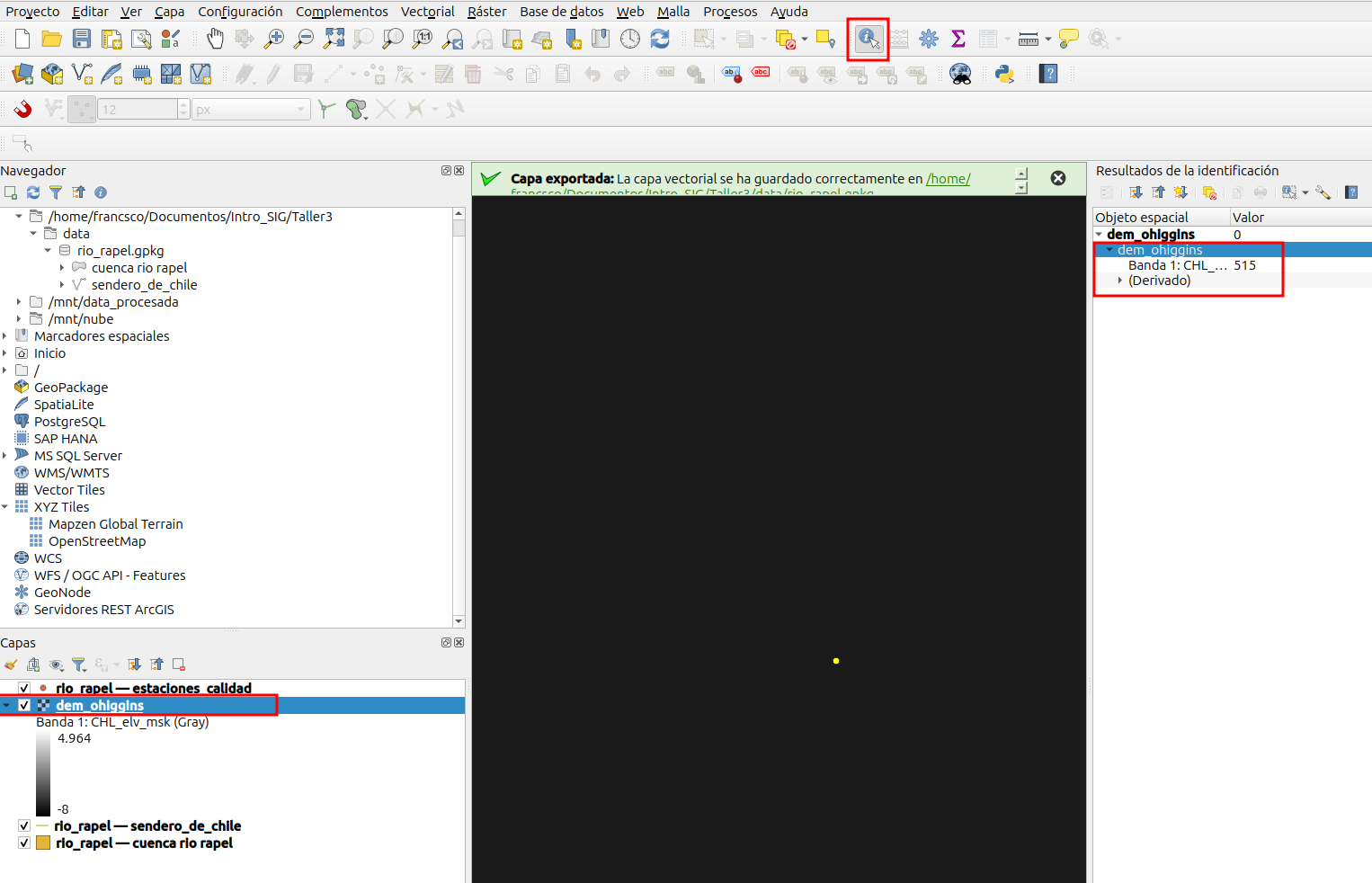
Task: Click the Save Project icon
Action: click(x=82, y=39)
